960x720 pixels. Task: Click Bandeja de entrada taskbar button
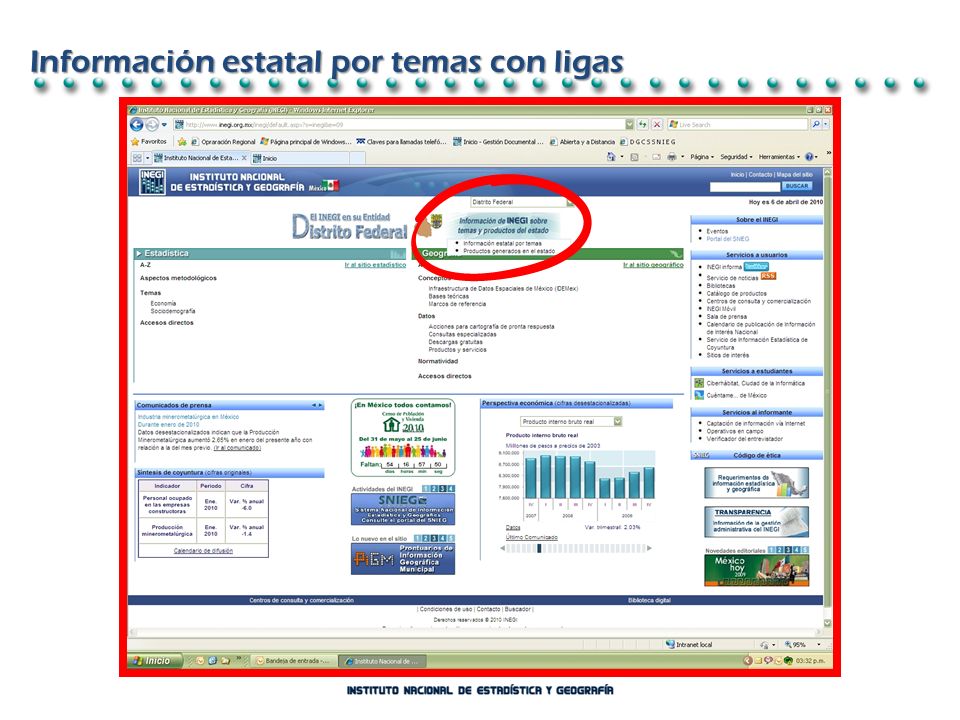pos(294,661)
